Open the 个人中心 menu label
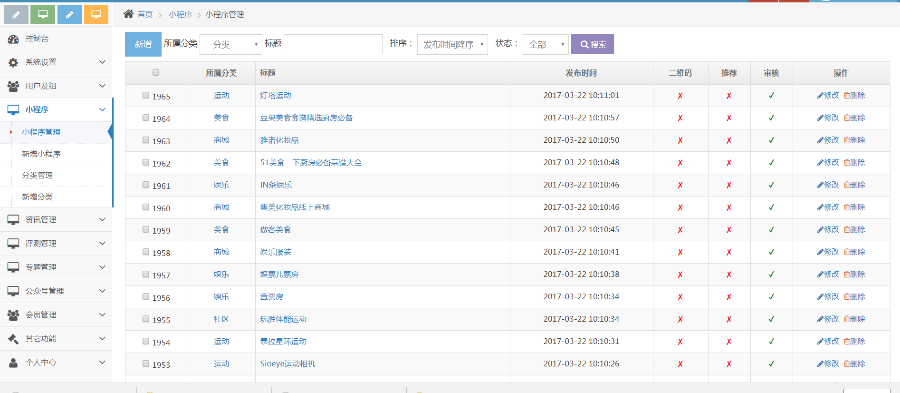This screenshot has height=393, width=900. coord(41,363)
